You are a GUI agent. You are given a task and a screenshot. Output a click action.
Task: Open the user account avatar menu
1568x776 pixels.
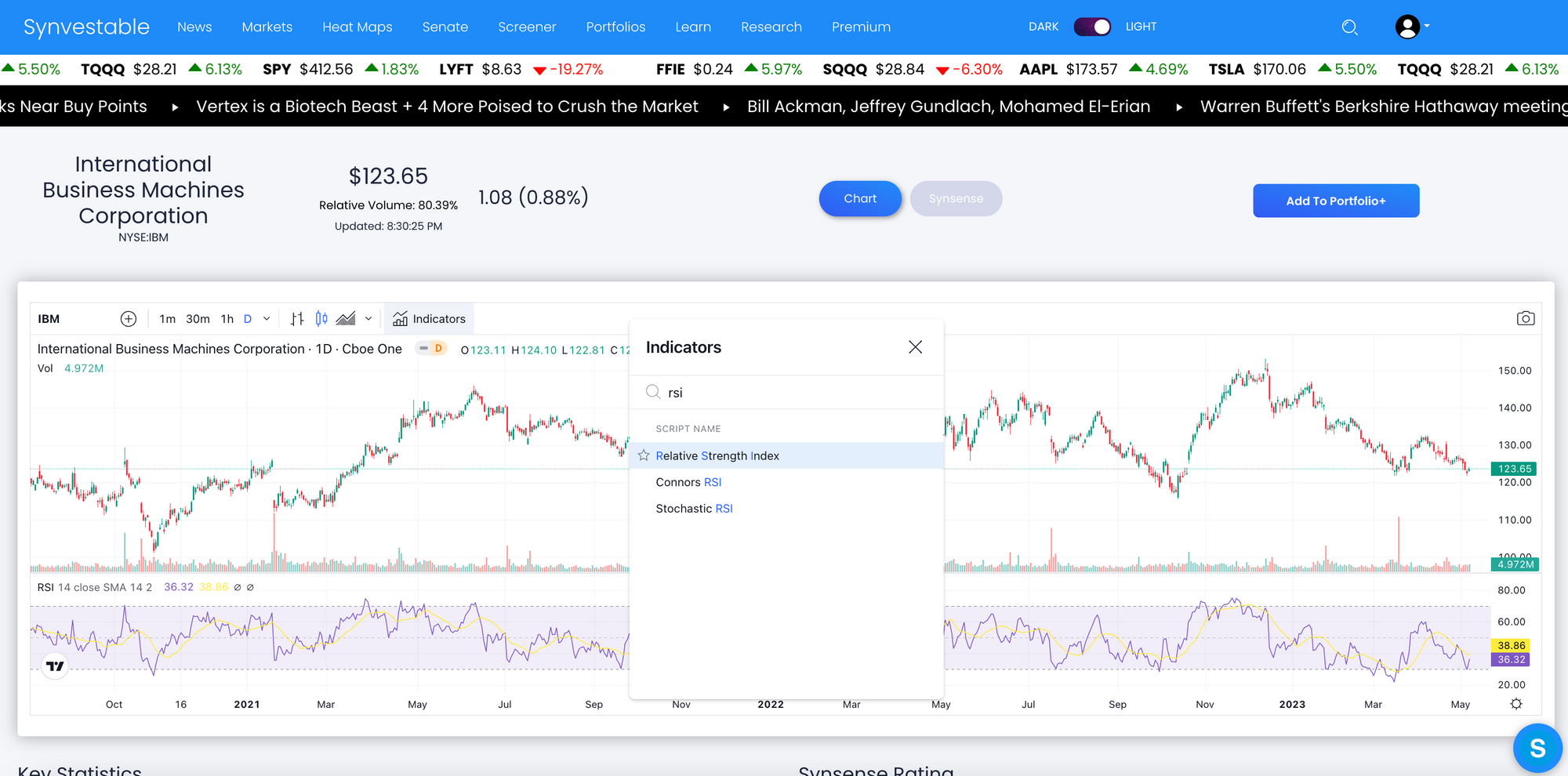(x=1407, y=27)
